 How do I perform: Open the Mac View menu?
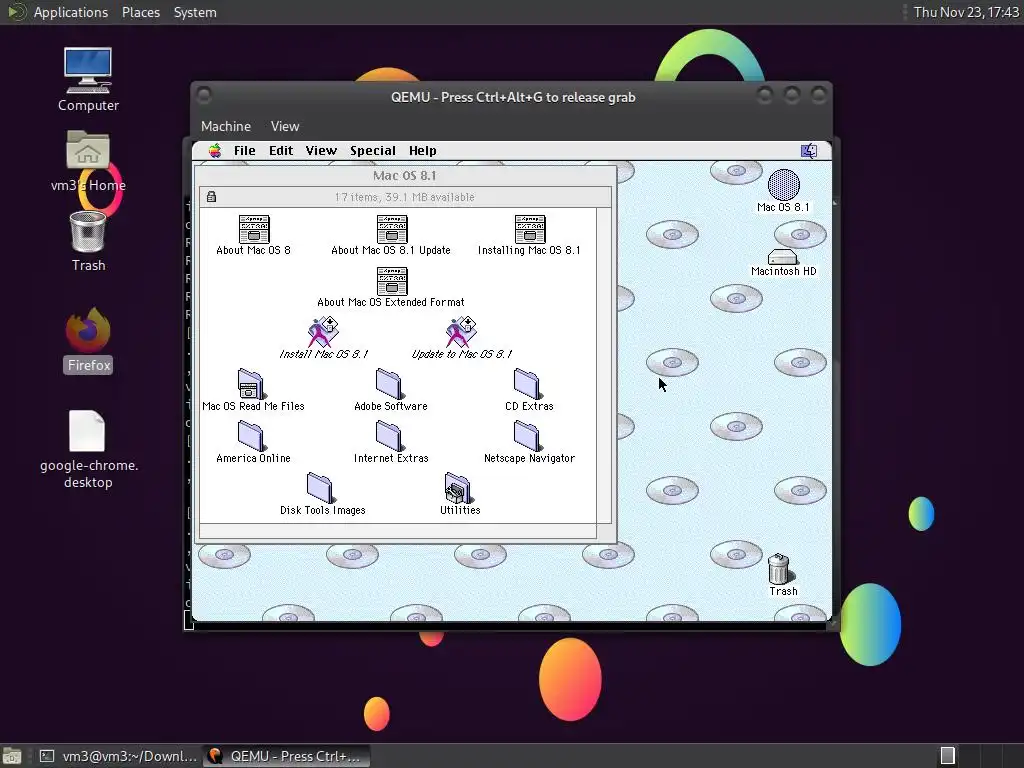[x=321, y=151]
